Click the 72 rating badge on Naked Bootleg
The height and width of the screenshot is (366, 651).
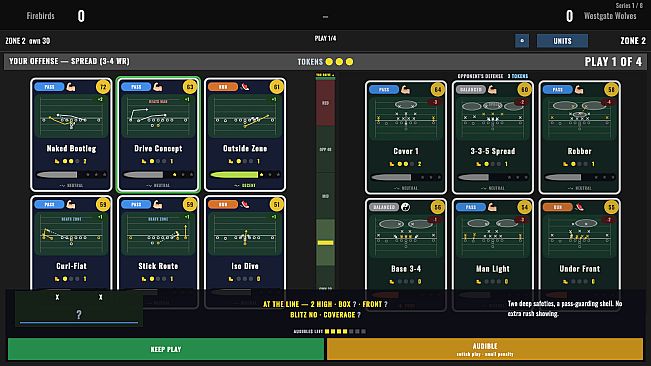(x=103, y=87)
